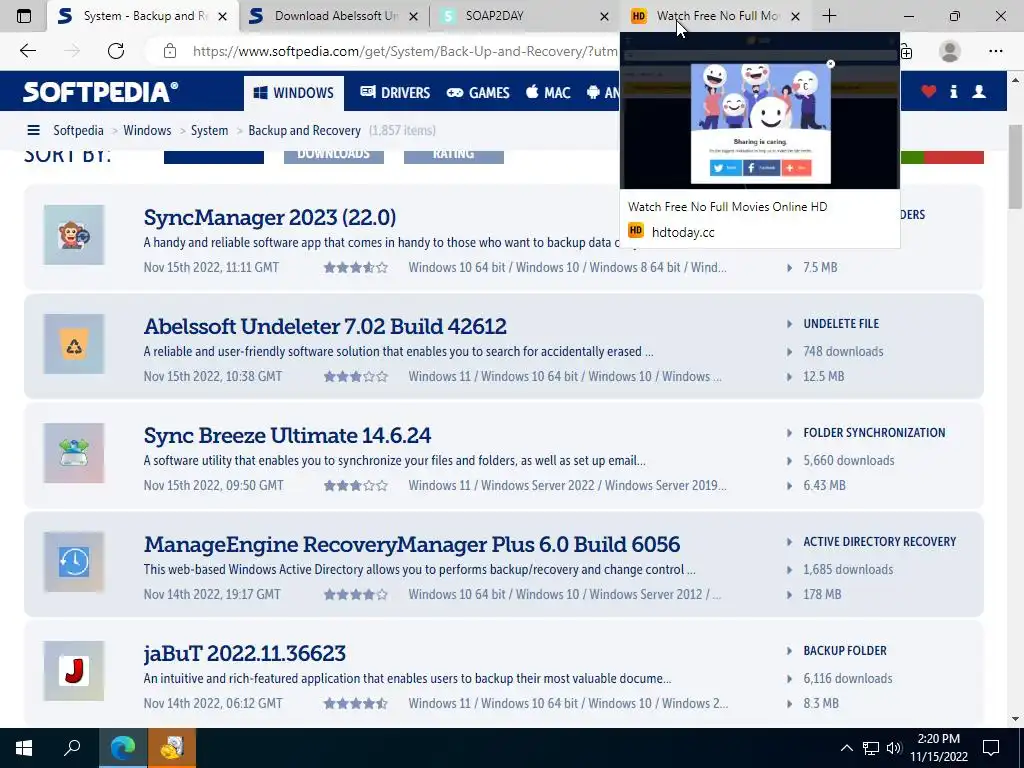Screen dimensions: 1024x768
Task: Open jaBuT 2022.11.36623 title link
Action: coord(245,654)
